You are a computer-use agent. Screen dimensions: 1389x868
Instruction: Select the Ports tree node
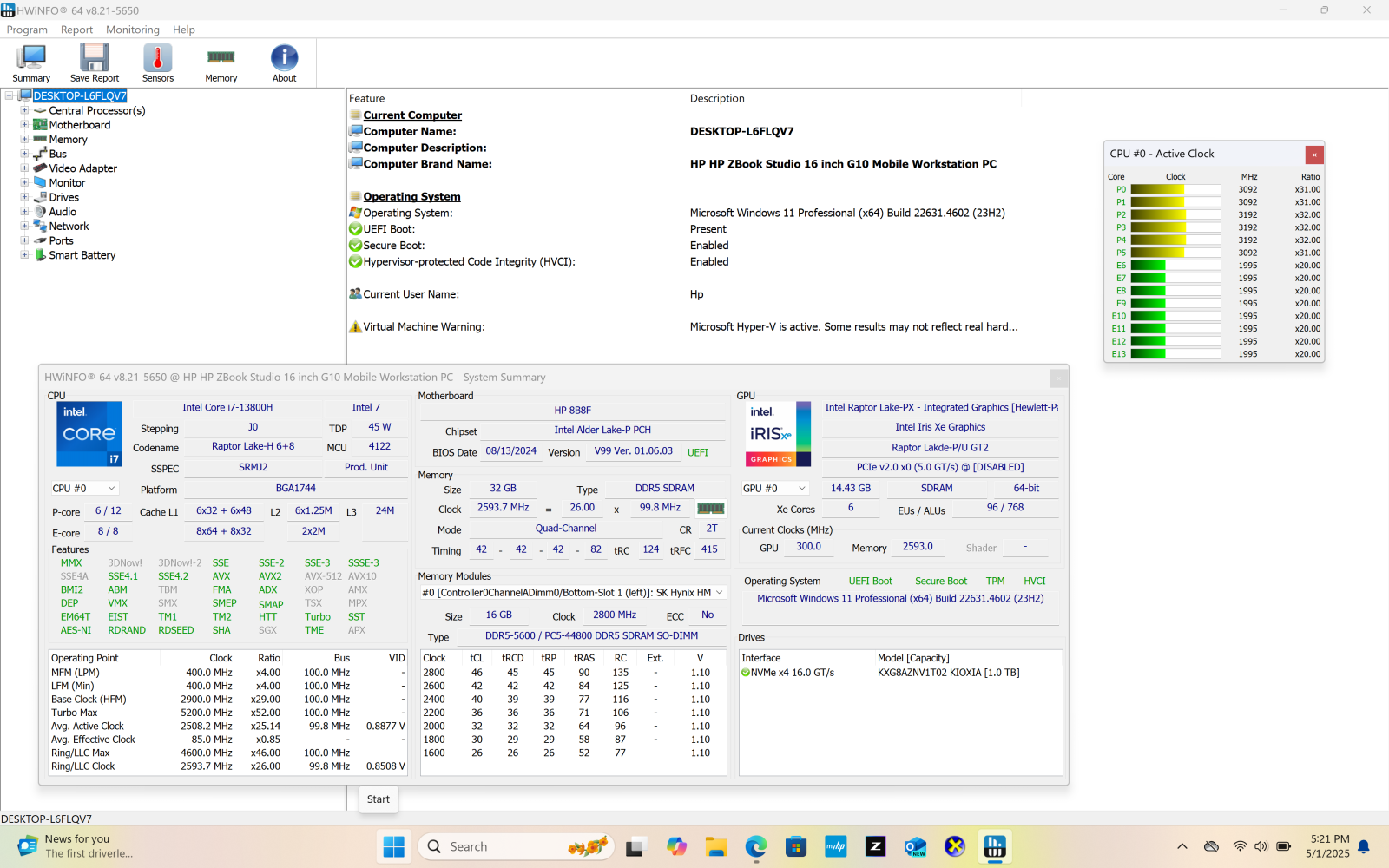coord(61,240)
